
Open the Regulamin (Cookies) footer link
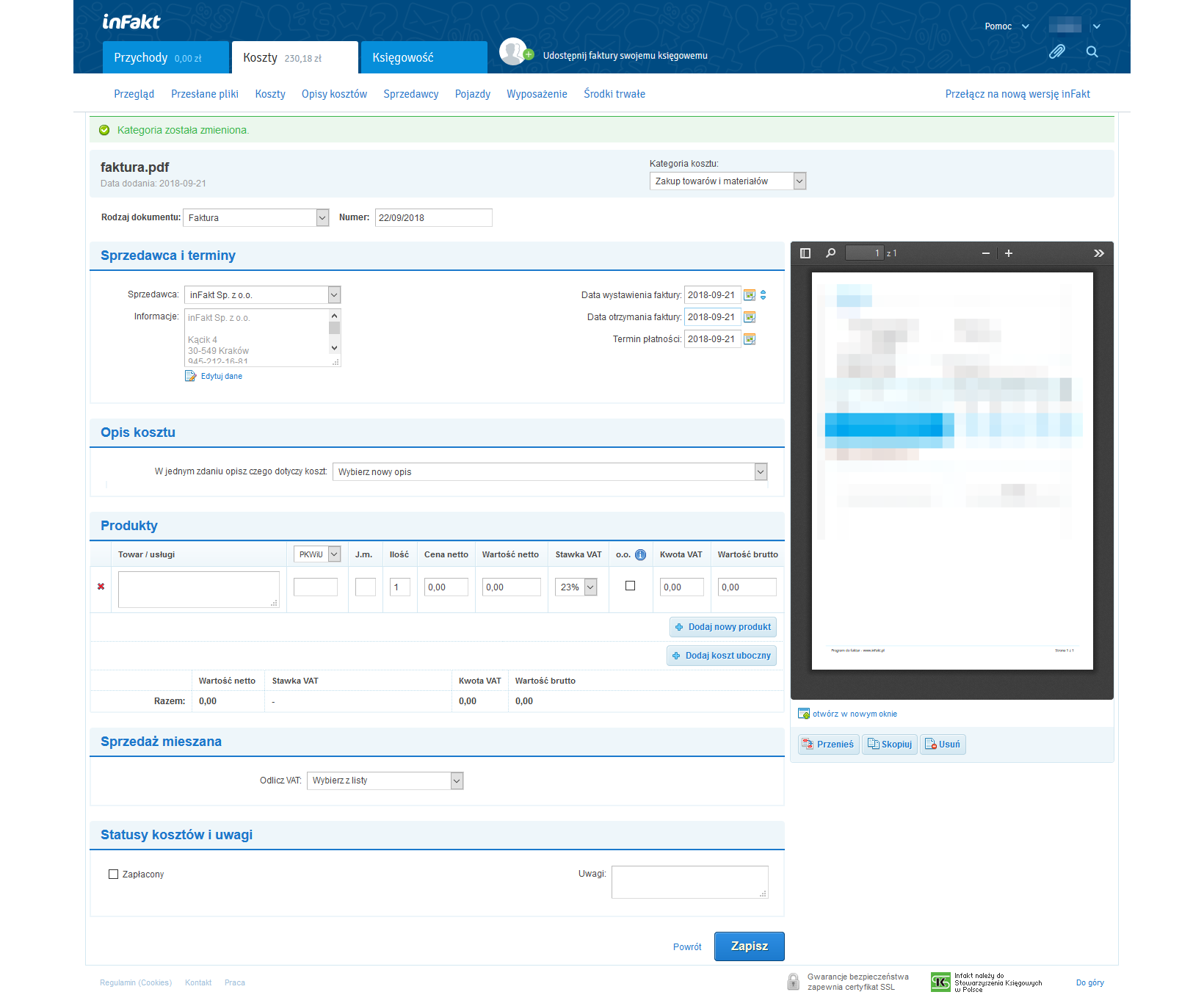pyautogui.click(x=136, y=982)
